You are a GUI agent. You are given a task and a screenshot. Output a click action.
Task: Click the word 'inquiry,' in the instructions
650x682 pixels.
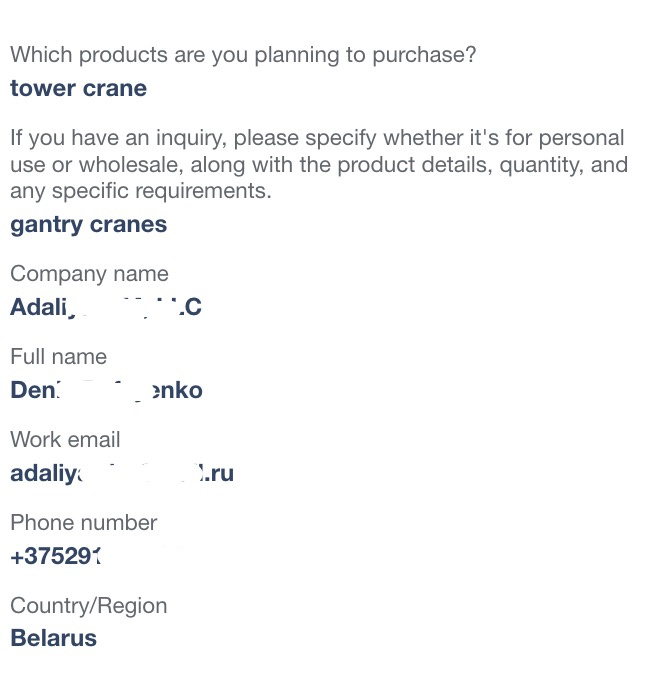click(191, 138)
